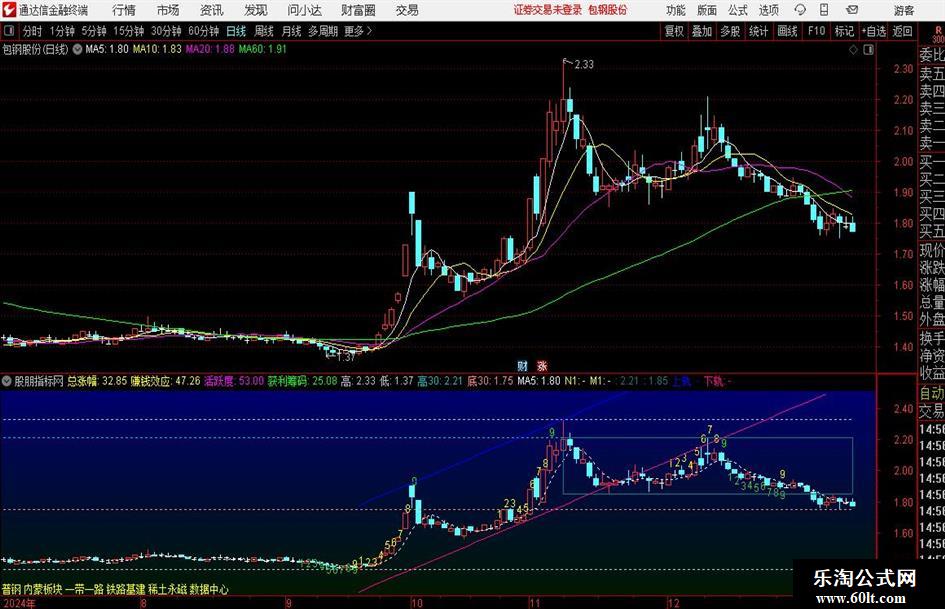This screenshot has width=945, height=609.
Task: Switch to the 60分钟 period tab
Action: coord(203,31)
